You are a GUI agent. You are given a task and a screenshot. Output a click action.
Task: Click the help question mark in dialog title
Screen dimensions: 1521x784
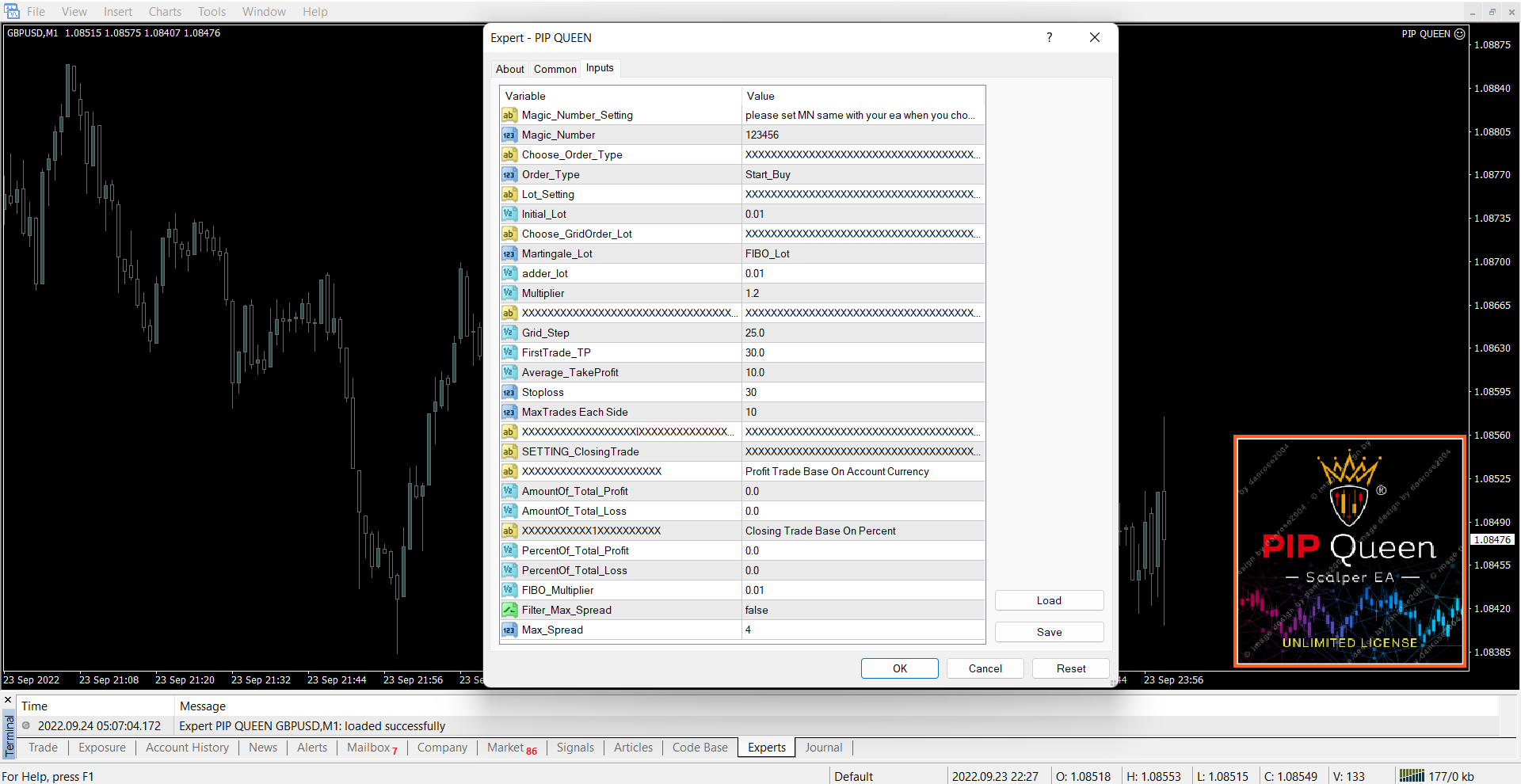click(1049, 38)
